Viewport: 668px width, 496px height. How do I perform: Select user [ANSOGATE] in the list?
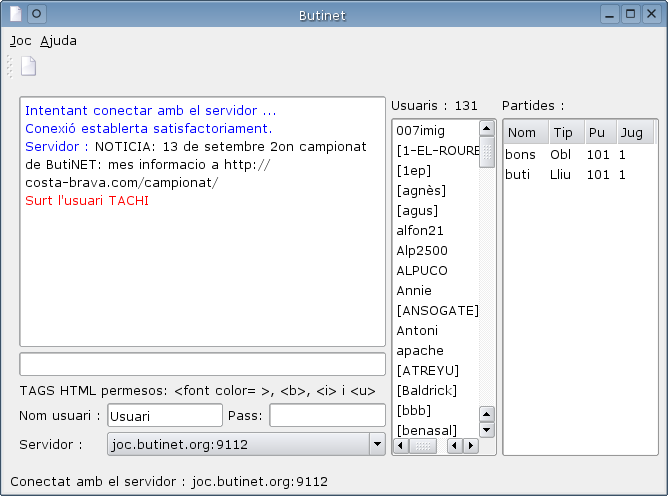[437, 311]
